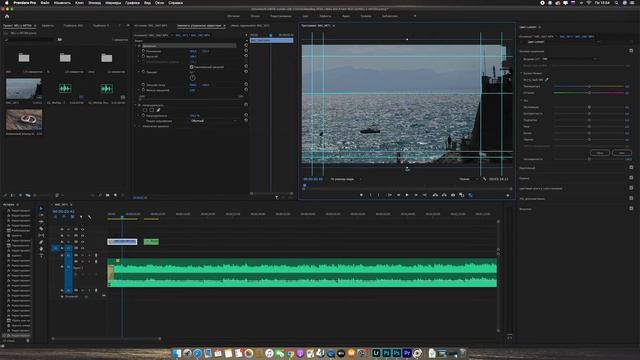Select the Type tool
The image size is (640, 360).
point(41,256)
